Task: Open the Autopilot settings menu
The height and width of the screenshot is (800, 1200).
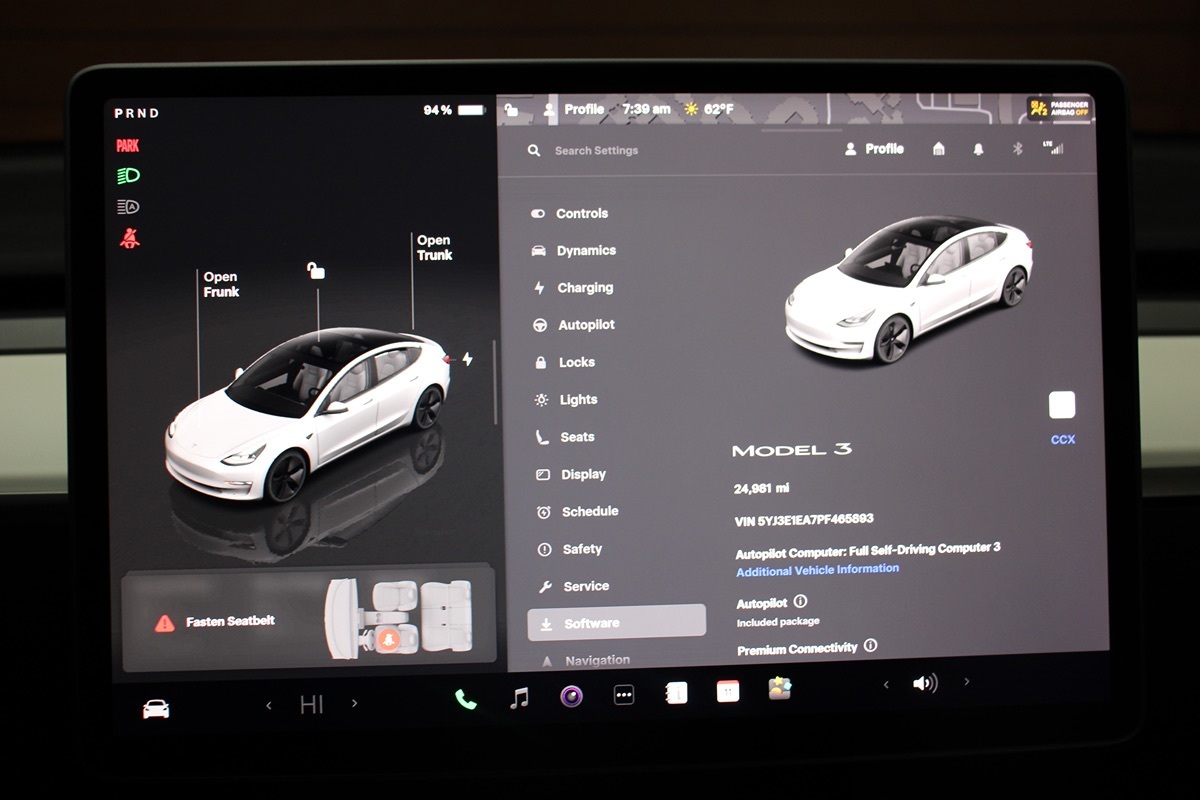Action: click(585, 325)
